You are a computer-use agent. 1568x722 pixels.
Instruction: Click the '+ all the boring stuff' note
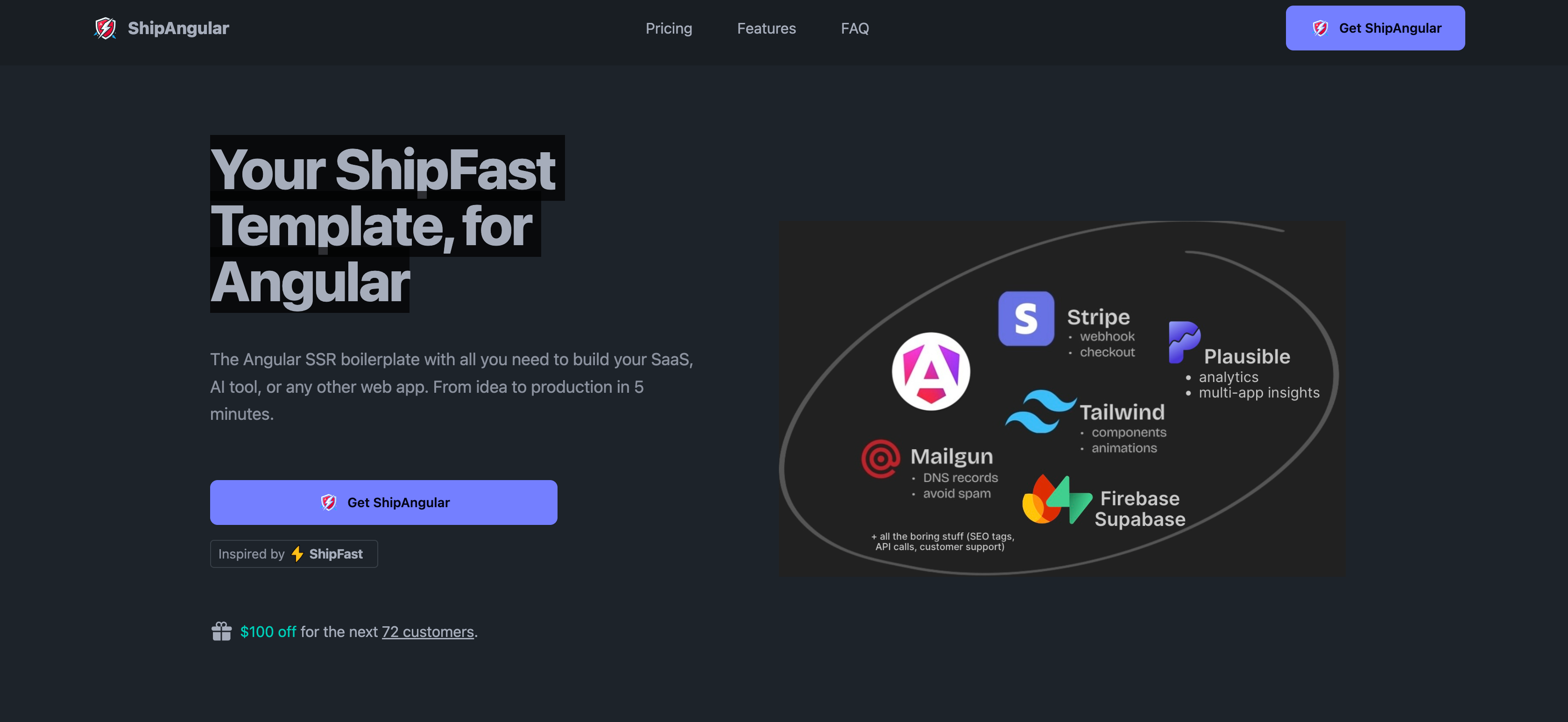tap(942, 542)
